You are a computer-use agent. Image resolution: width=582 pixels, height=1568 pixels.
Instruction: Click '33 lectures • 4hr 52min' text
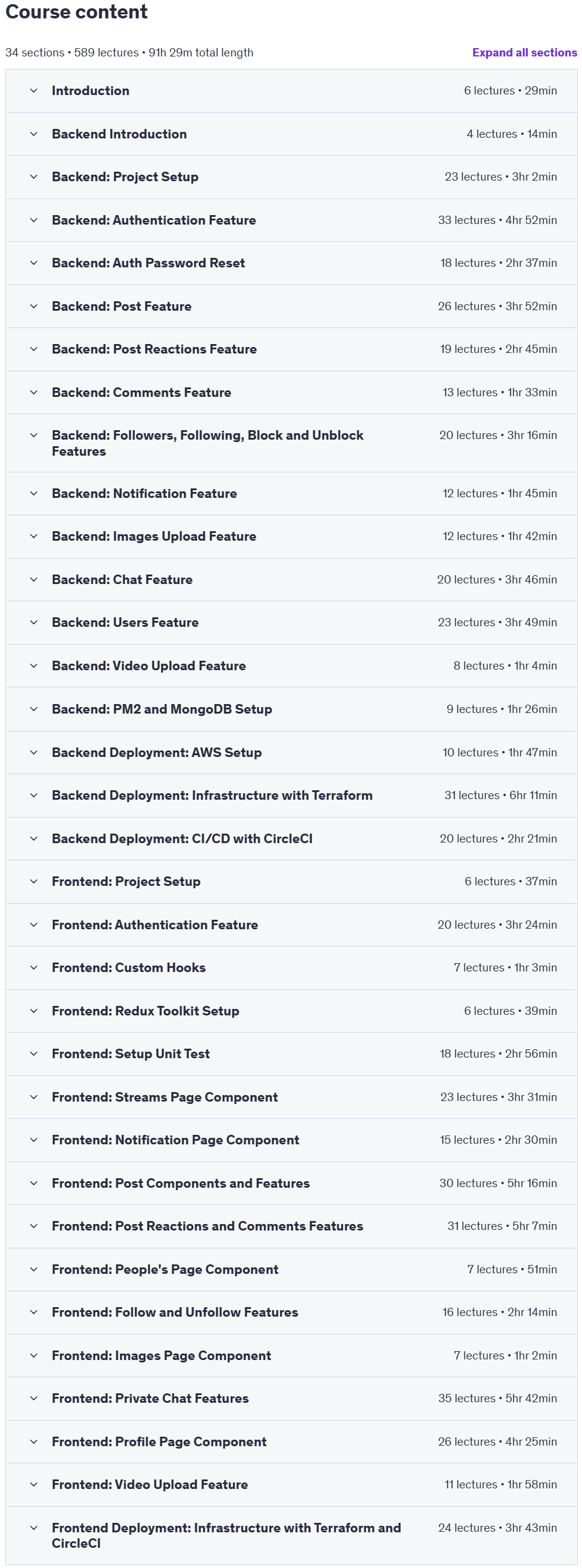point(498,220)
